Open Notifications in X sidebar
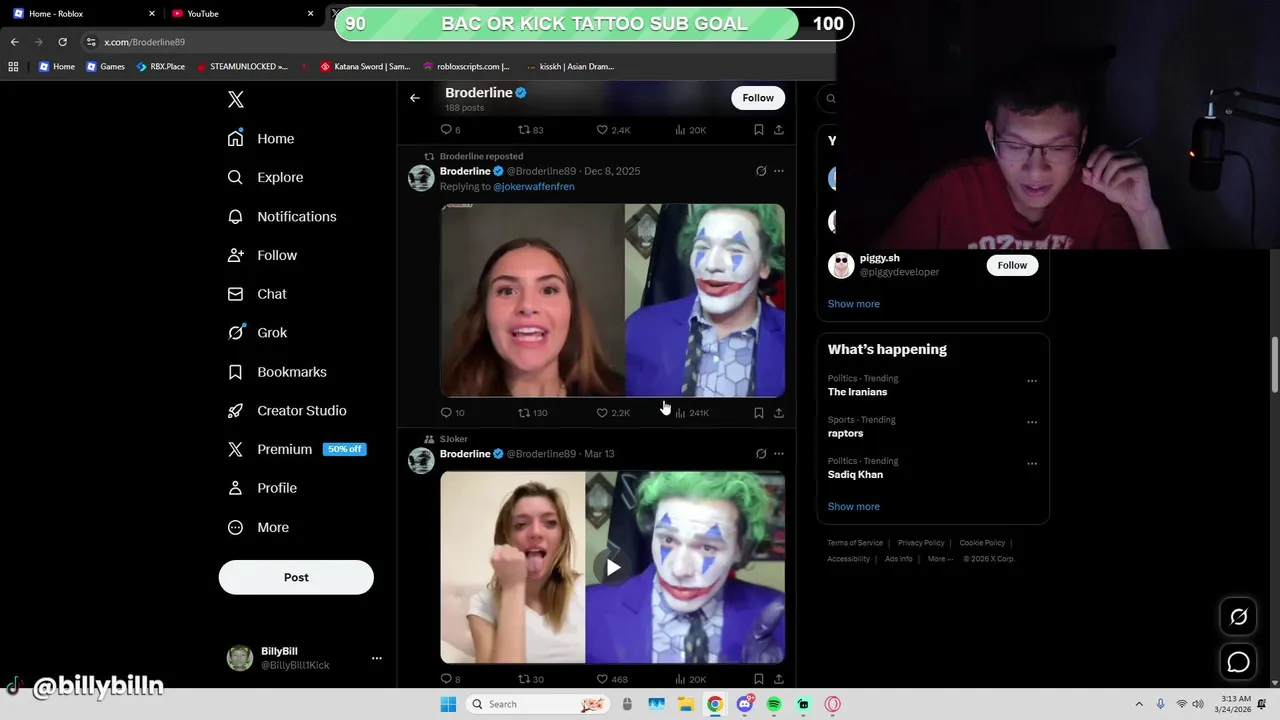The width and height of the screenshot is (1280, 720). coord(282,216)
